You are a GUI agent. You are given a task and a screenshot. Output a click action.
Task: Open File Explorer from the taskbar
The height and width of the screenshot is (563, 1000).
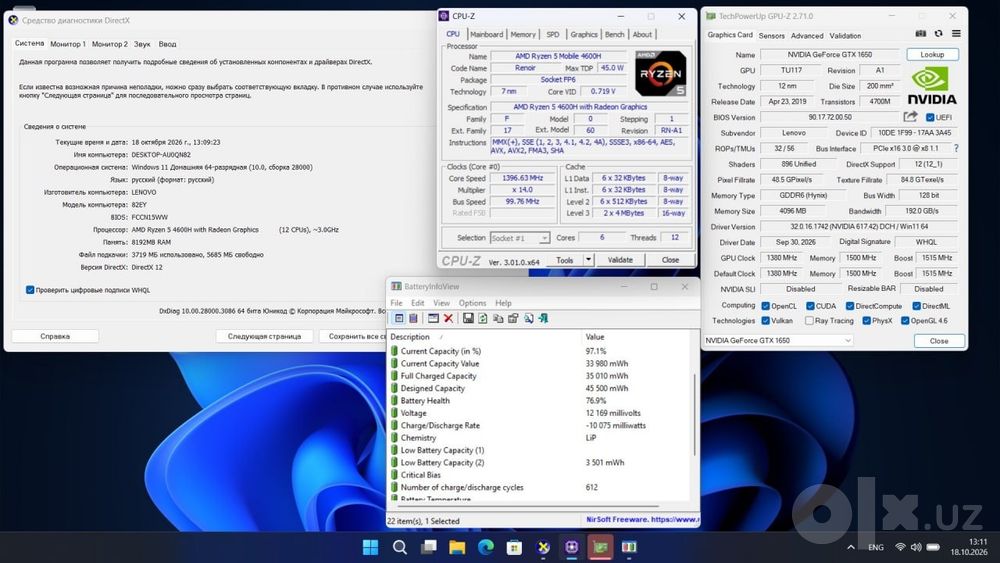coord(457,547)
